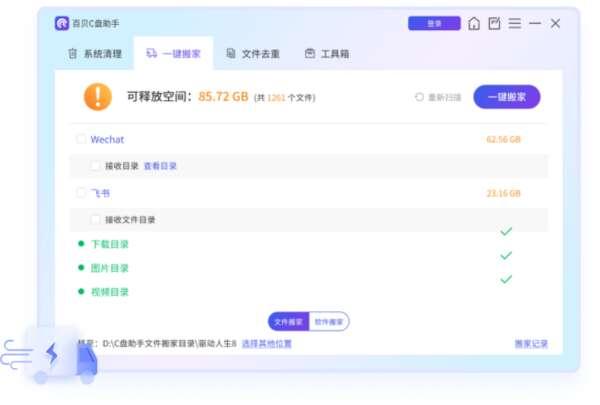
Task: Check the 接收文件目录 checkbox under 飞书
Action: pyautogui.click(x=96, y=219)
